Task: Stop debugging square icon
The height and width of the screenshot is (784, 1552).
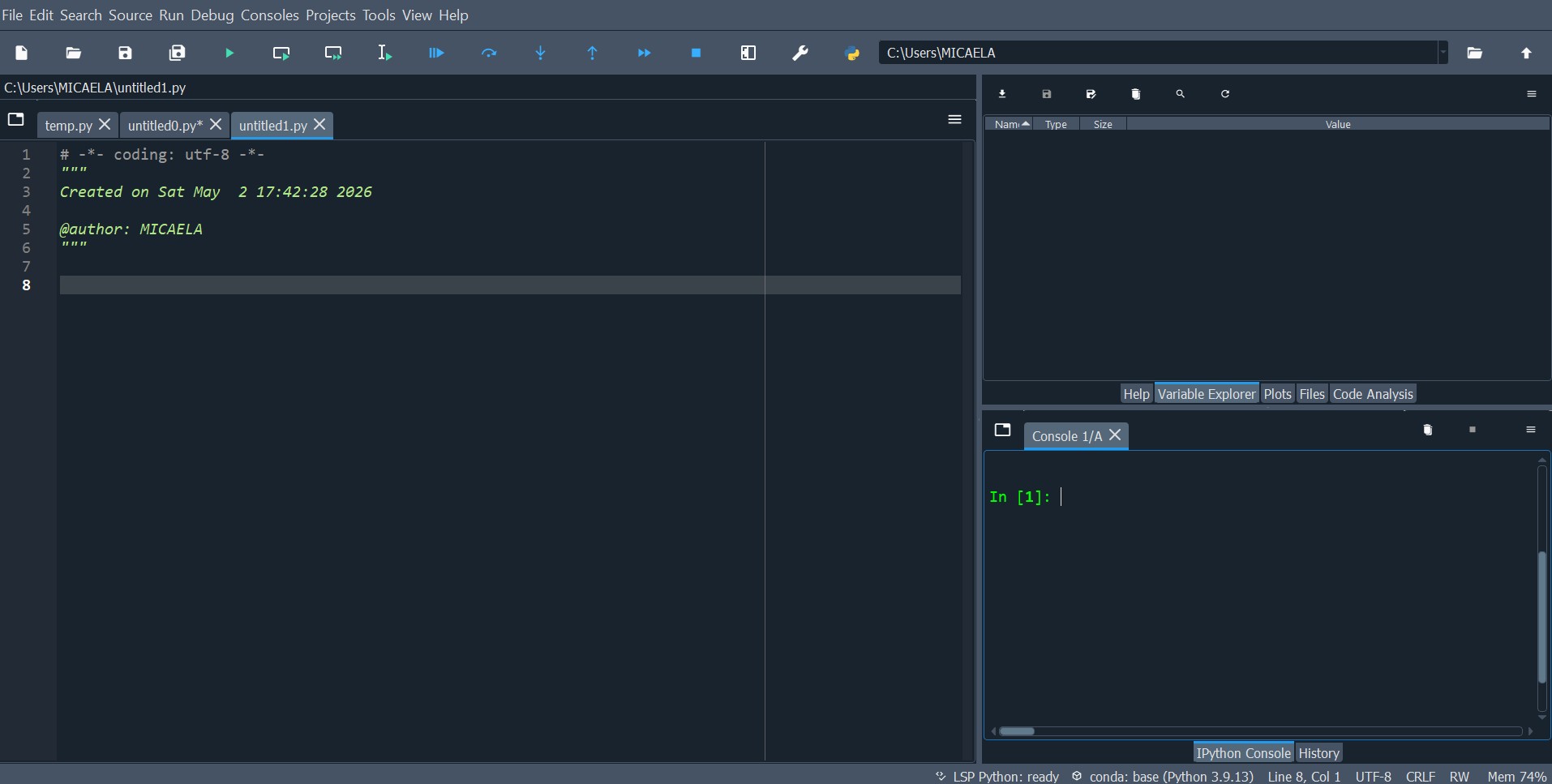Action: click(x=696, y=53)
